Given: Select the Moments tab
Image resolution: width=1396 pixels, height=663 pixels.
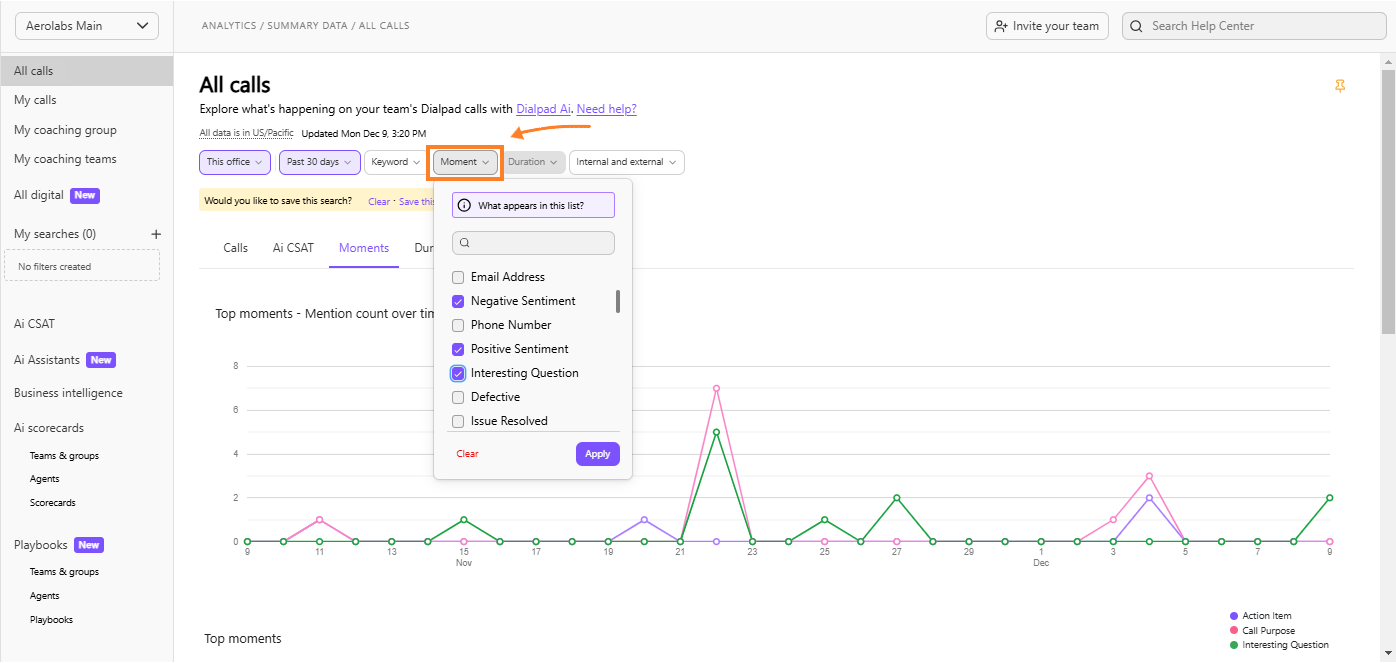Looking at the screenshot, I should click(x=364, y=248).
